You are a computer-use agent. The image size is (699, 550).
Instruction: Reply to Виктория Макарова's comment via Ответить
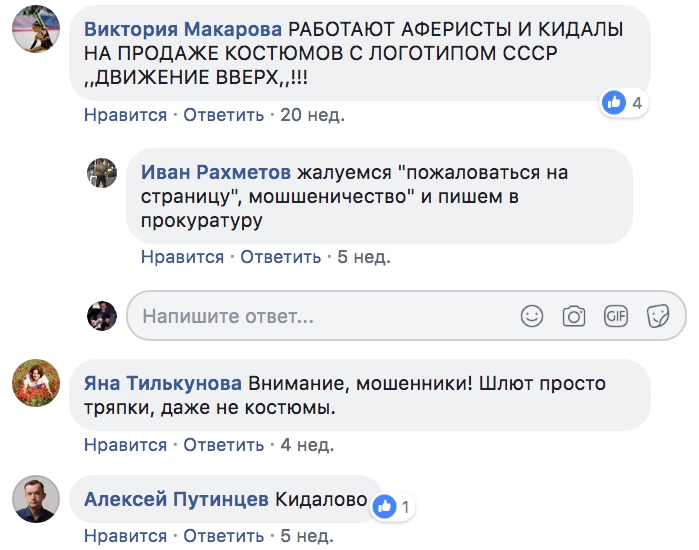(224, 115)
